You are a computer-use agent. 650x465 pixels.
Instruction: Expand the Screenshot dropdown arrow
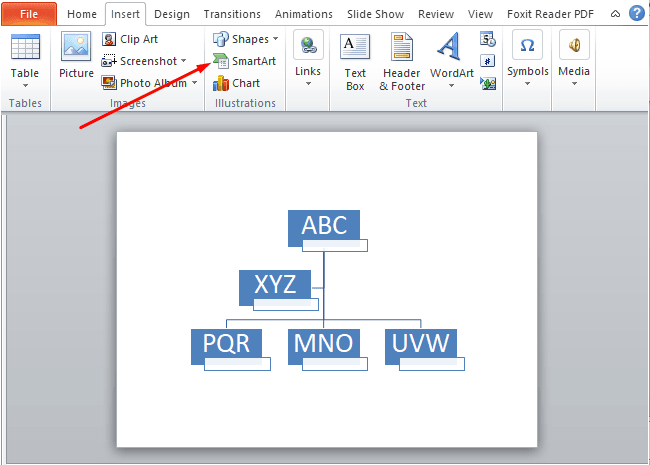(184, 61)
